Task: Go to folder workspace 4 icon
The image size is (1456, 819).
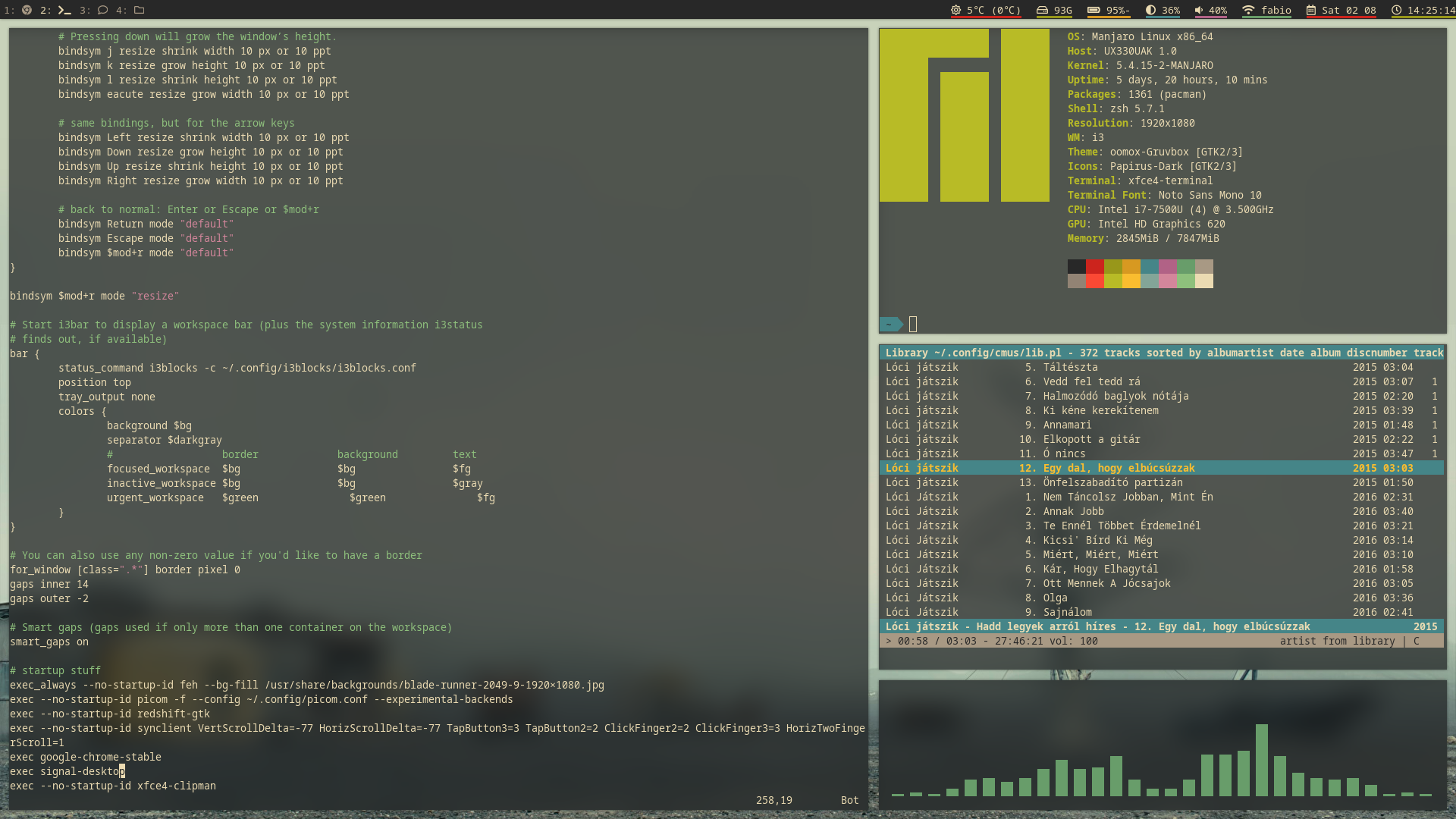Action: (140, 10)
